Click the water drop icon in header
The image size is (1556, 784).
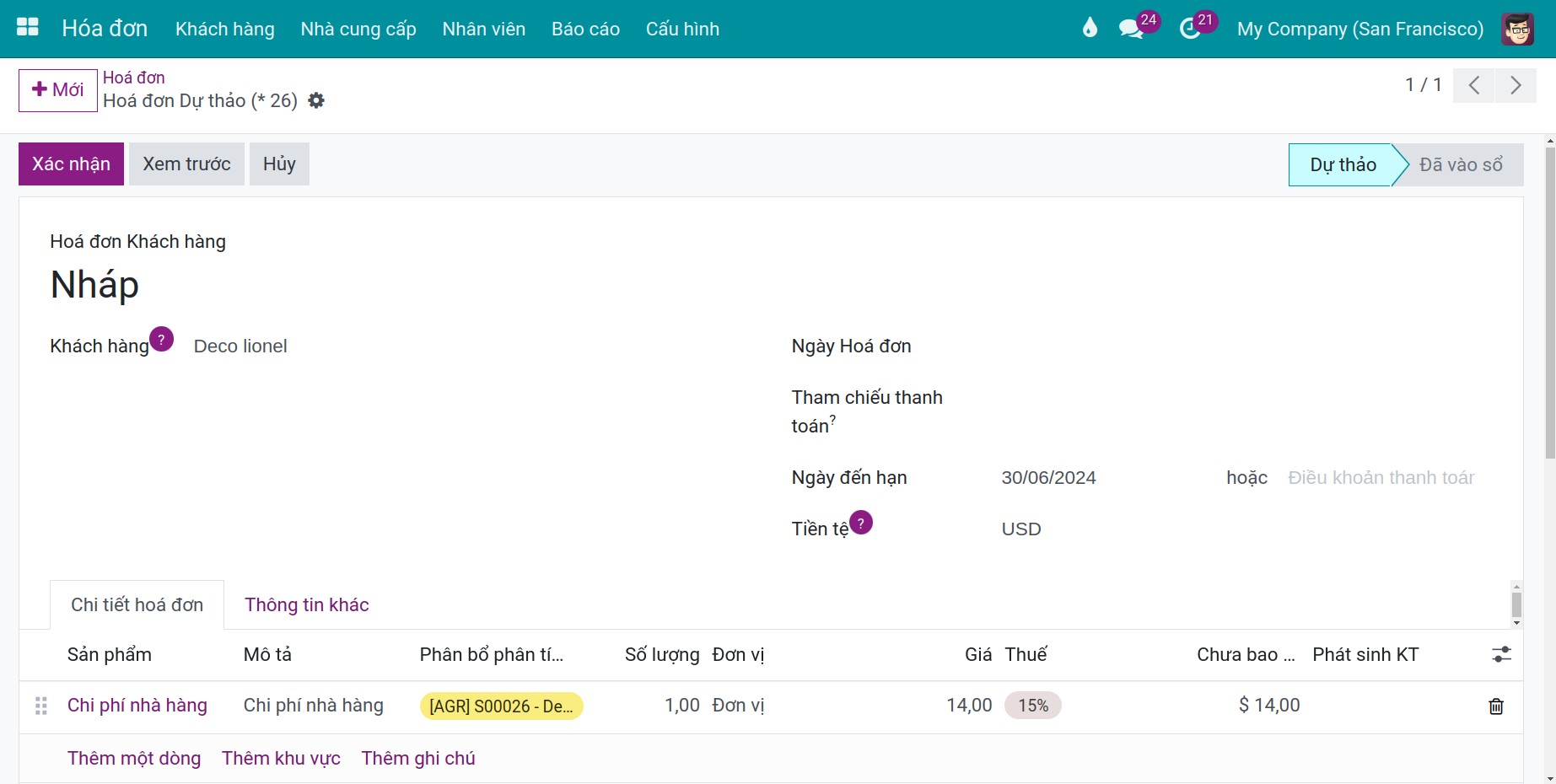(x=1090, y=29)
